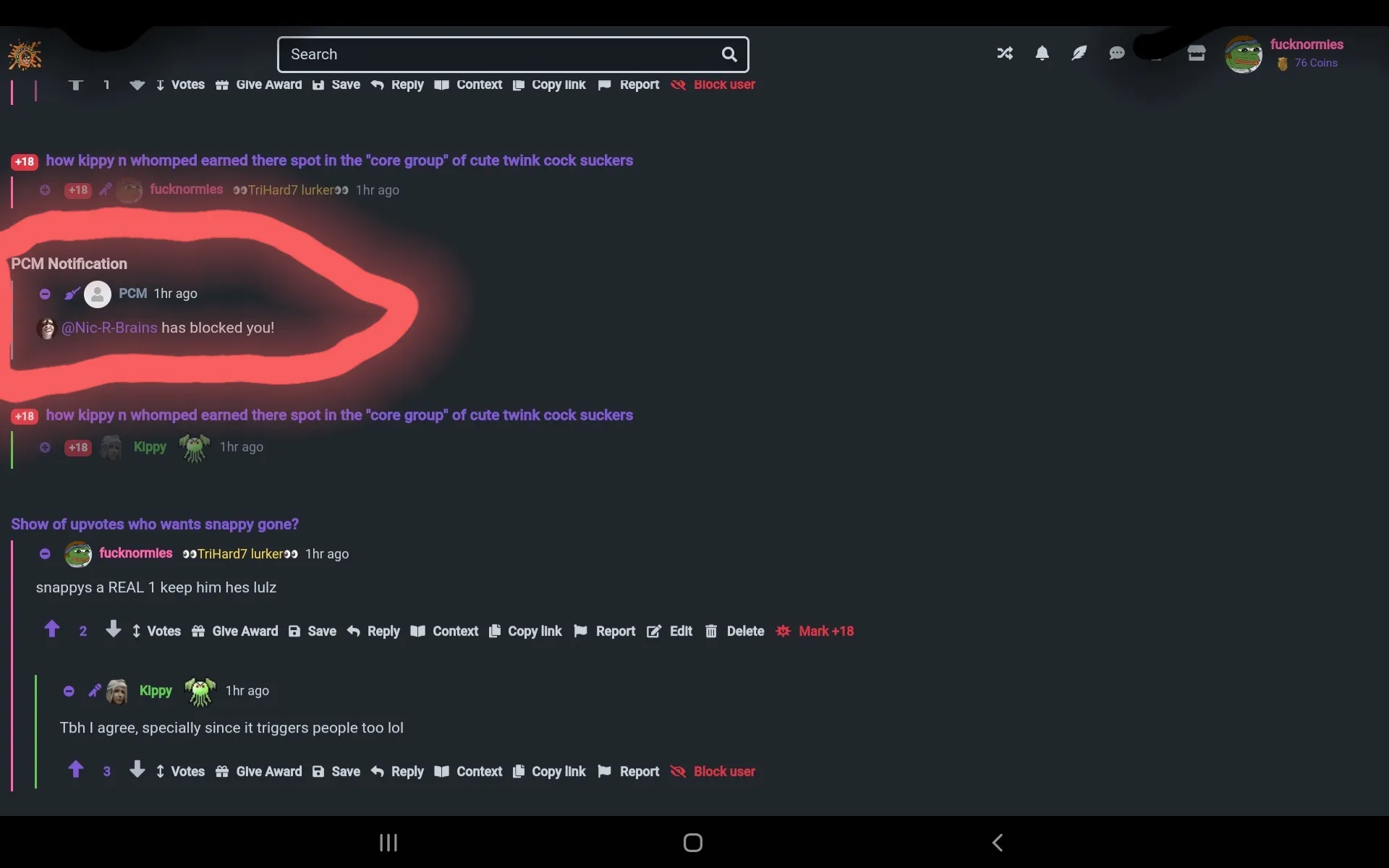Click the search bar at top

513,54
